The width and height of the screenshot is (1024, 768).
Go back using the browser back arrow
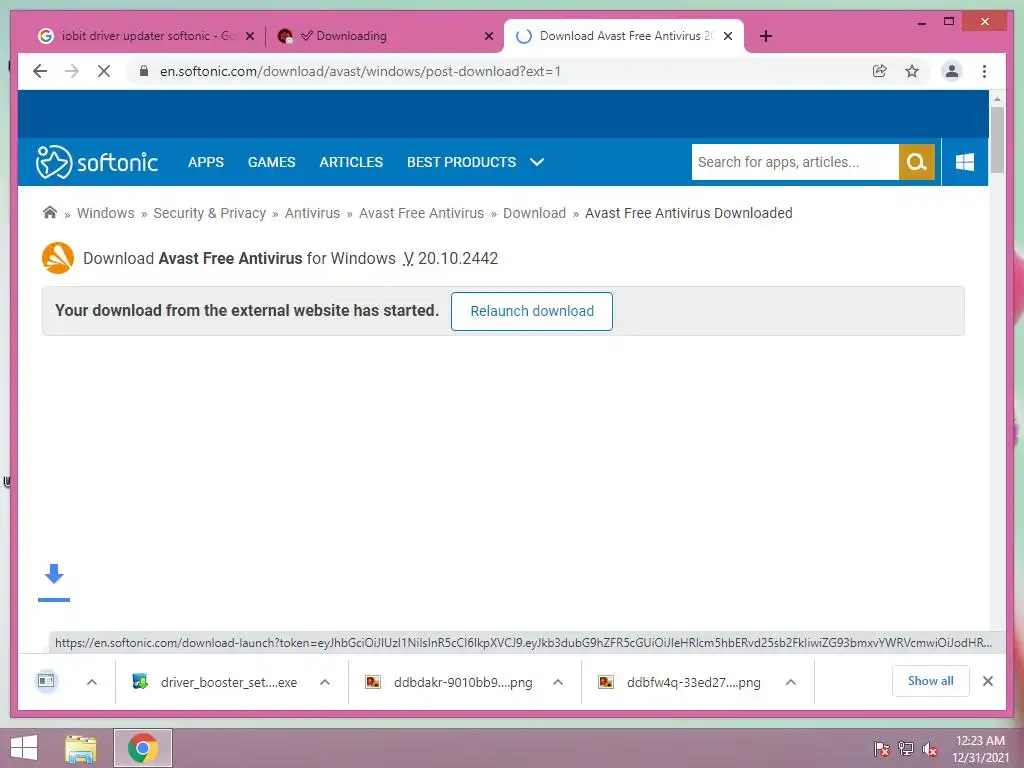[40, 71]
